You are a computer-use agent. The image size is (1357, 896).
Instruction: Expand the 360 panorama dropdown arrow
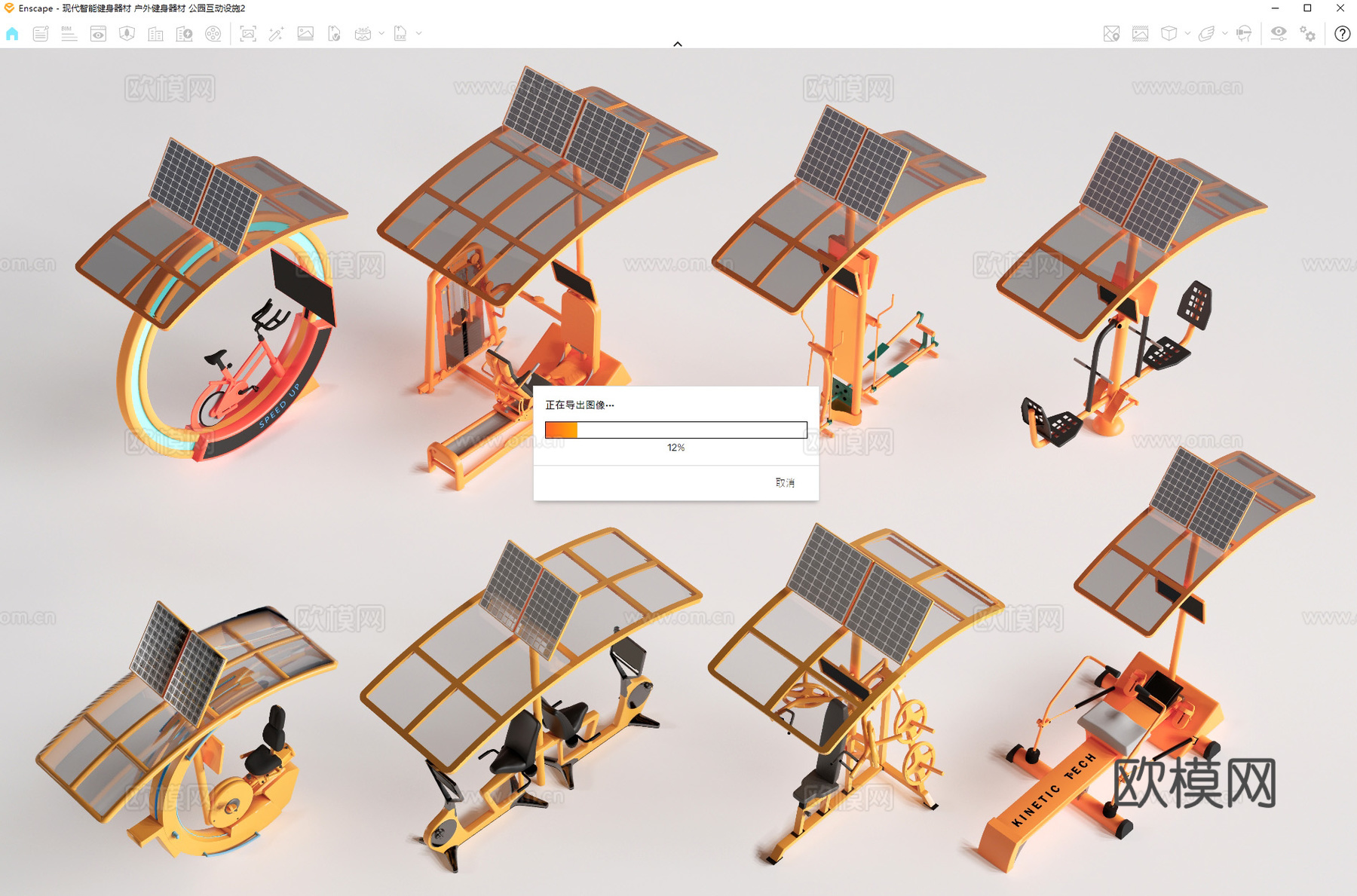[381, 34]
